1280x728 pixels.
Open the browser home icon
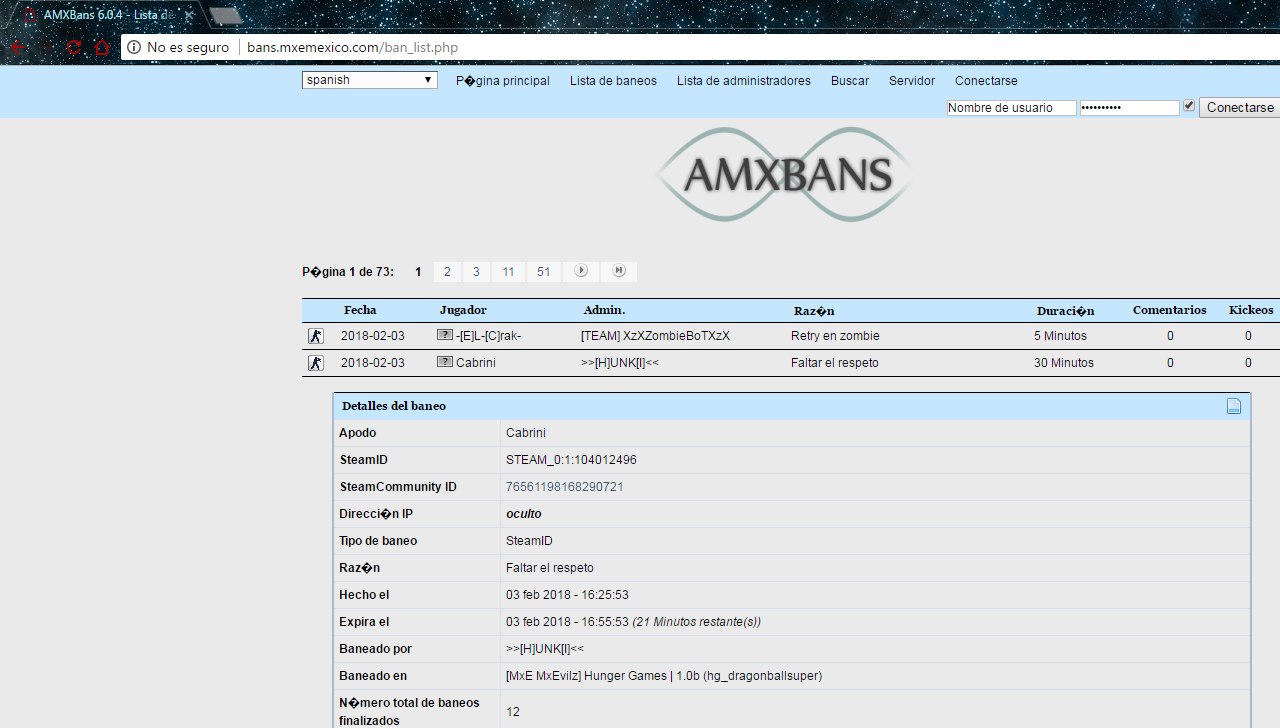(102, 47)
